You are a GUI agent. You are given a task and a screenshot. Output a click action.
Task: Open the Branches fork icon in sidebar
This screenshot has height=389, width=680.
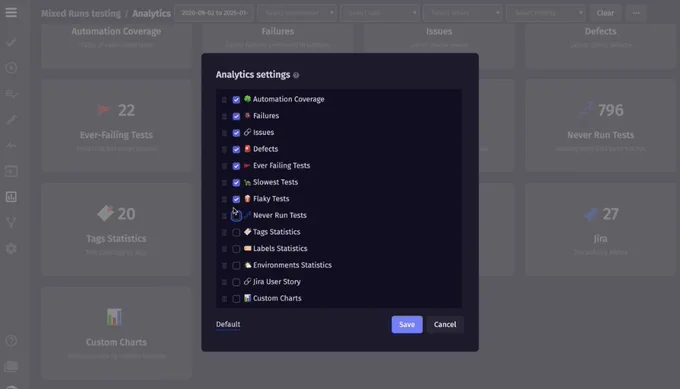pyautogui.click(x=11, y=223)
